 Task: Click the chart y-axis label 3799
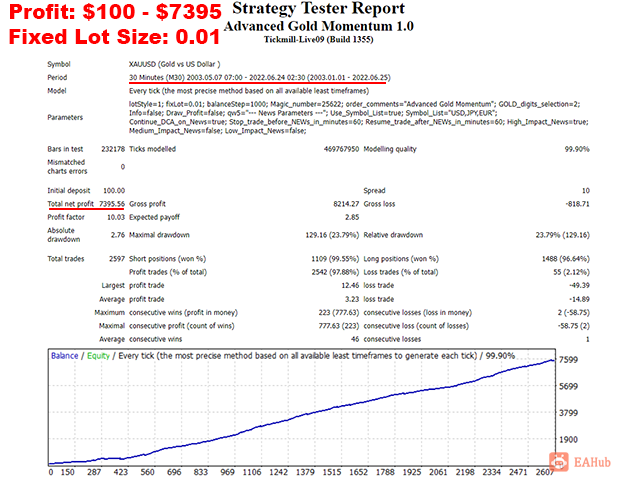click(568, 413)
